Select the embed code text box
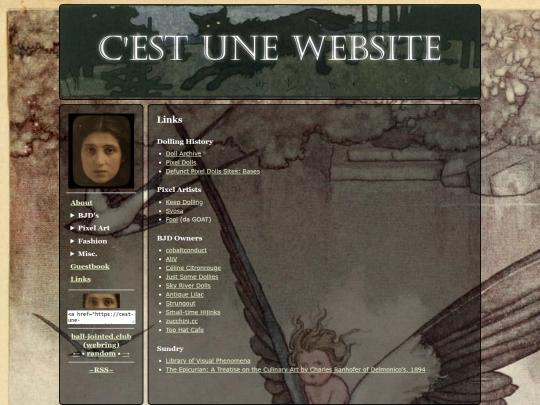 click(101, 317)
